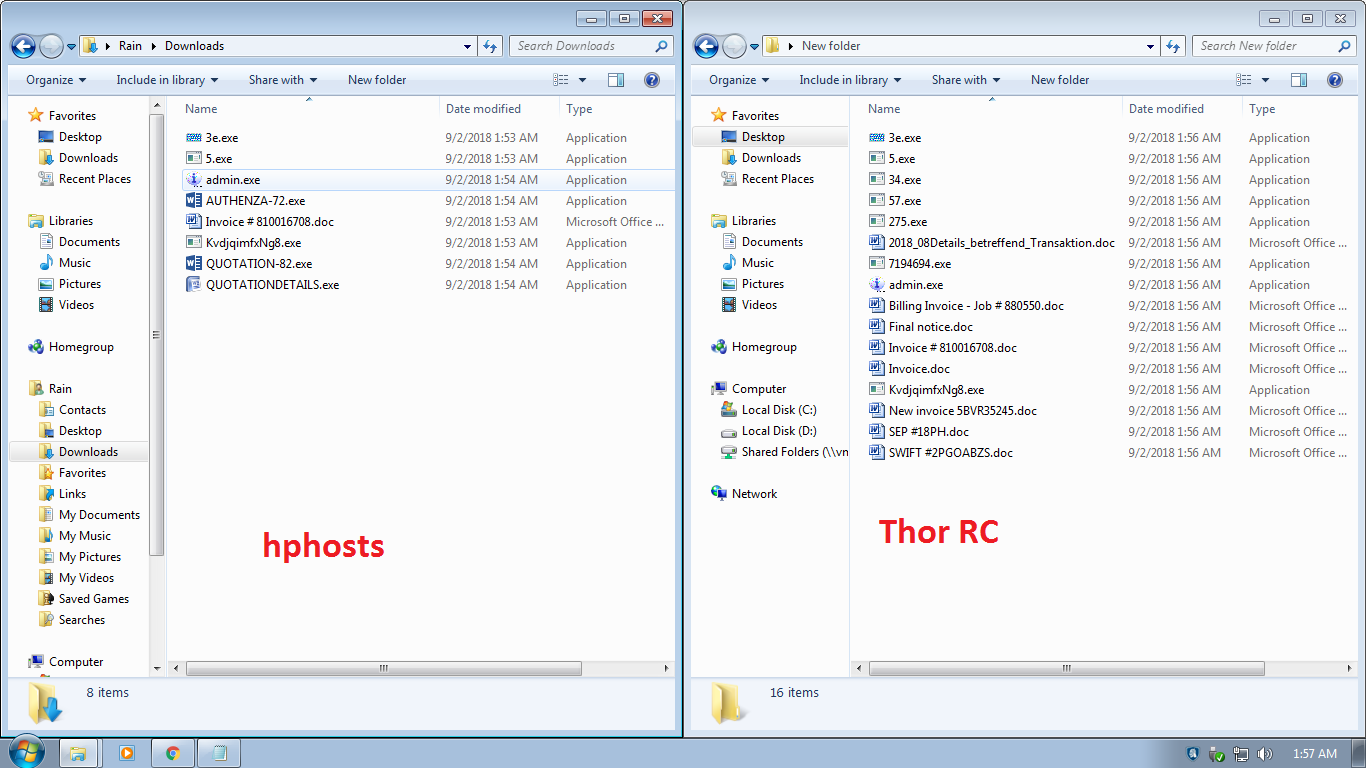Click the horizontal scrollbar in New folder list
This screenshot has height=768, width=1366.
1066,668
